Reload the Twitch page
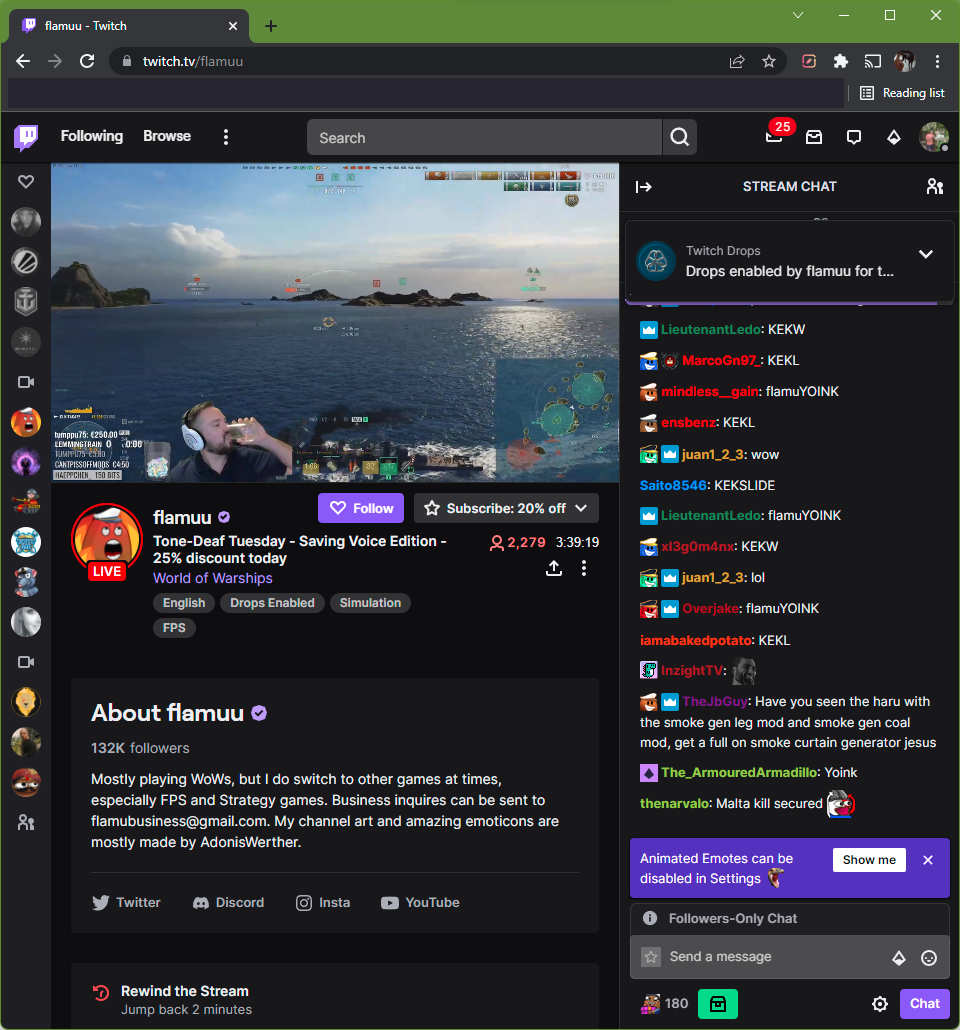The image size is (960, 1030). click(87, 61)
